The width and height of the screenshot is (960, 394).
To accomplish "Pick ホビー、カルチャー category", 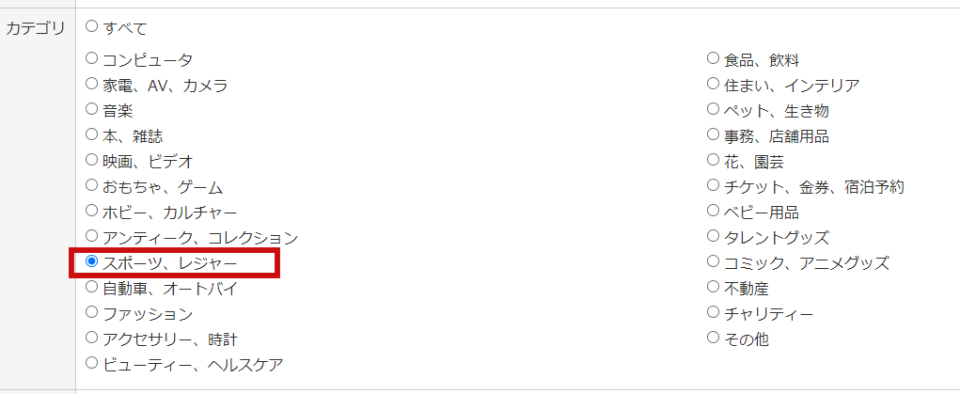I will (x=92, y=210).
